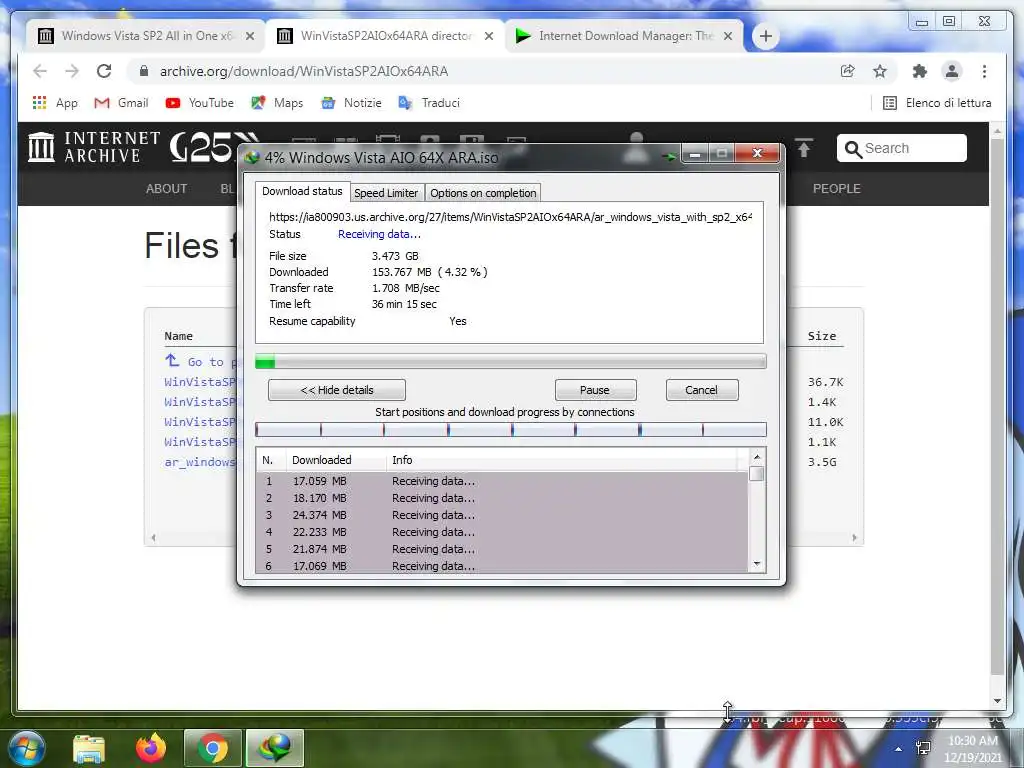Screen dimensions: 1024x768
Task: Click the address bar URL
Action: (x=304, y=71)
